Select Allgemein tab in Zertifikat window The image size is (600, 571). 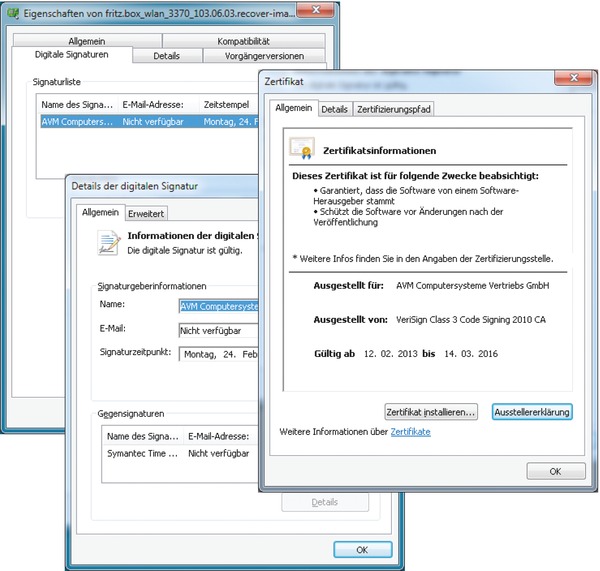(x=293, y=108)
